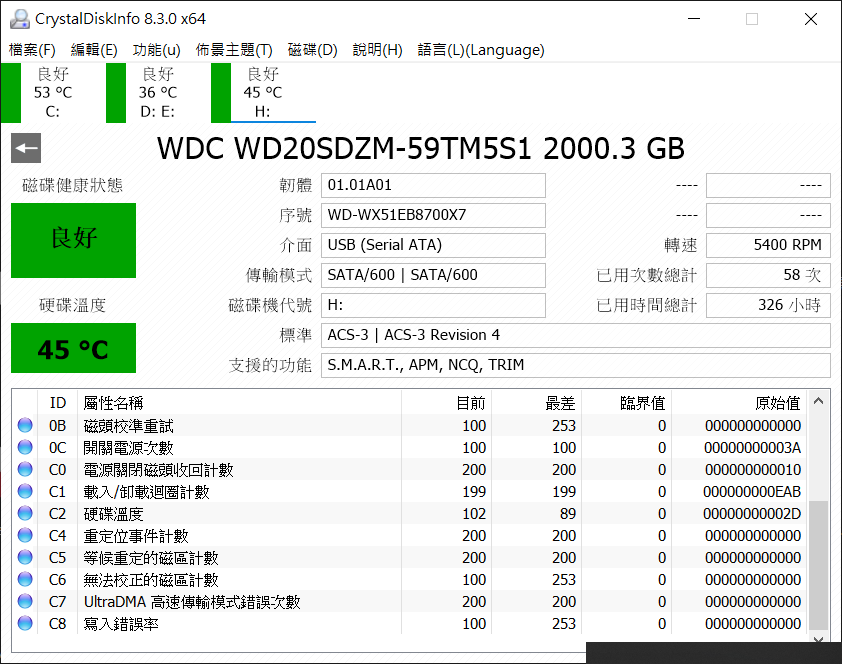
Task: Click the blue status orb for row C1
Action: pyautogui.click(x=25, y=491)
